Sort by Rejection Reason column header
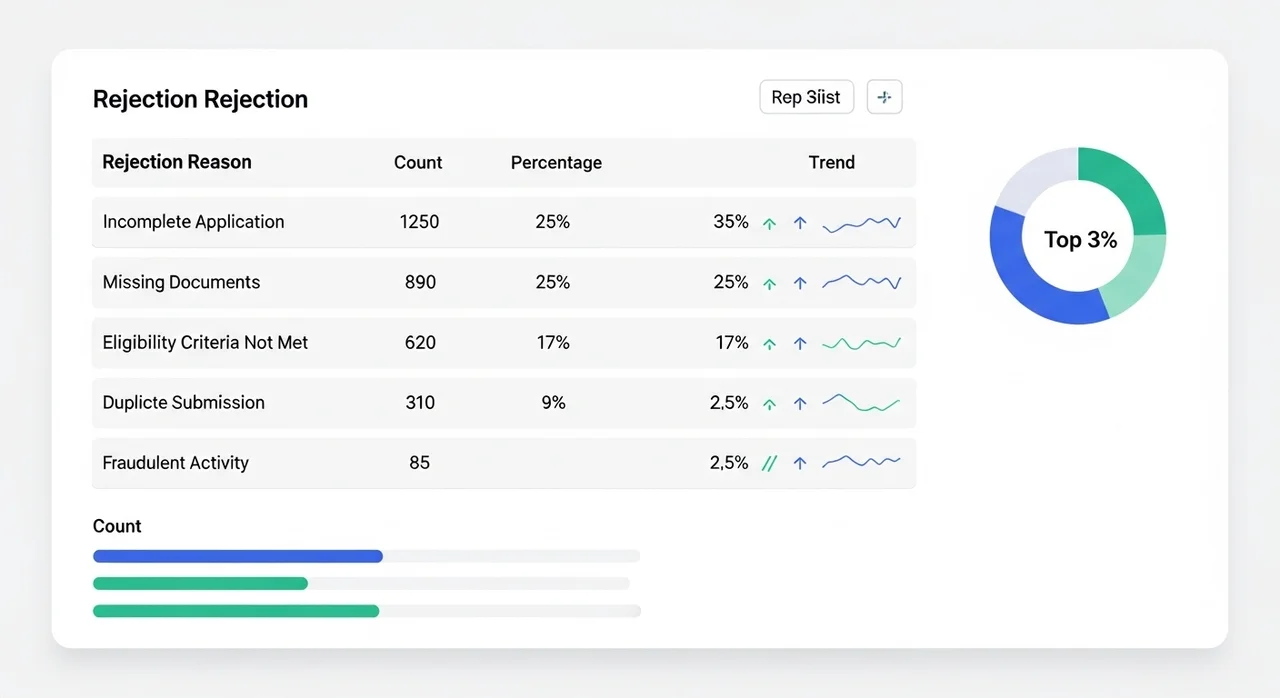 coord(177,162)
